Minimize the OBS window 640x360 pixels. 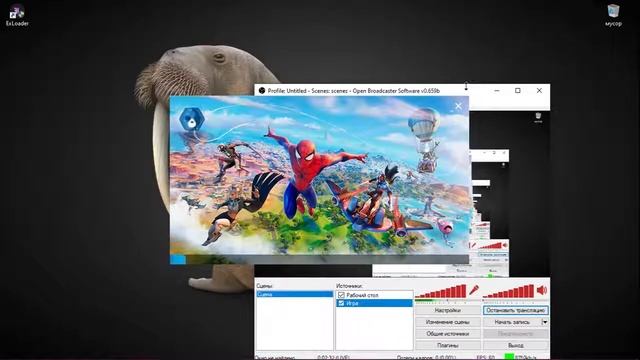point(497,91)
